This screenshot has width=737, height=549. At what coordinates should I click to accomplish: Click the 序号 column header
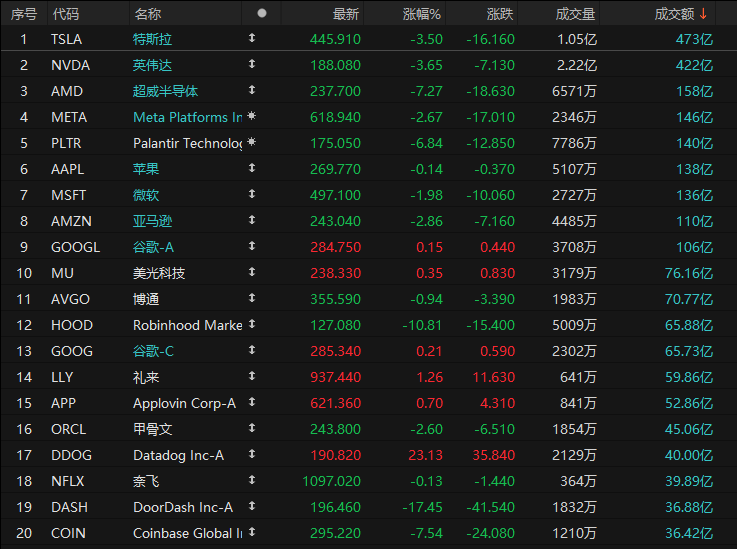pos(24,14)
